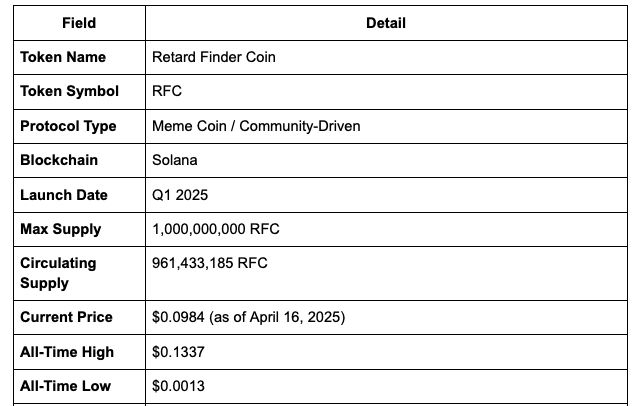
Task: Select the Blockchain label cell
Action: [x=79, y=160]
